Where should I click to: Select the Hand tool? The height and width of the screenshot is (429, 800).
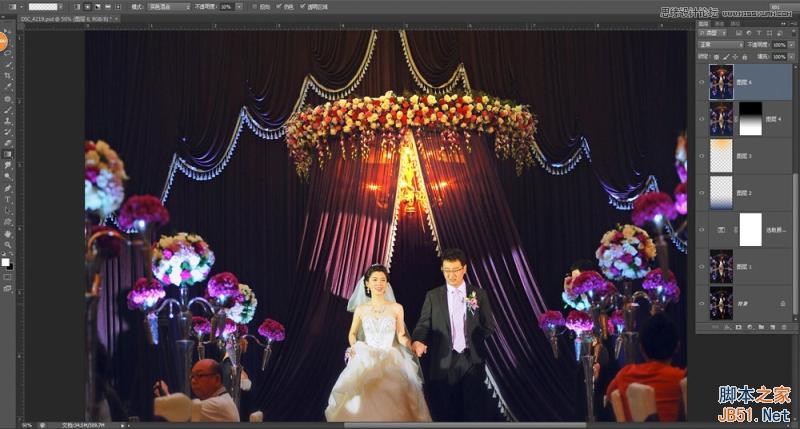[8, 234]
